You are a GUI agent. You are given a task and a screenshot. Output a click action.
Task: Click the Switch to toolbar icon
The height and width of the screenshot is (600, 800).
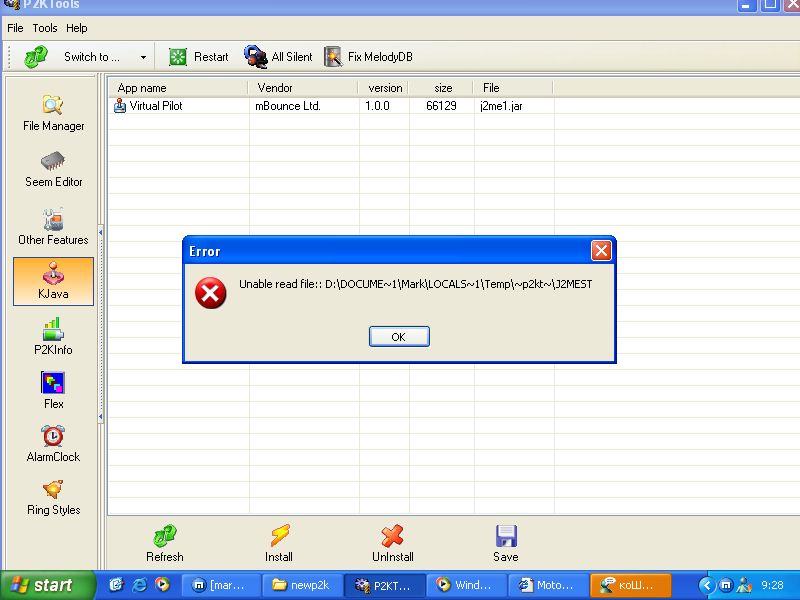click(x=36, y=57)
